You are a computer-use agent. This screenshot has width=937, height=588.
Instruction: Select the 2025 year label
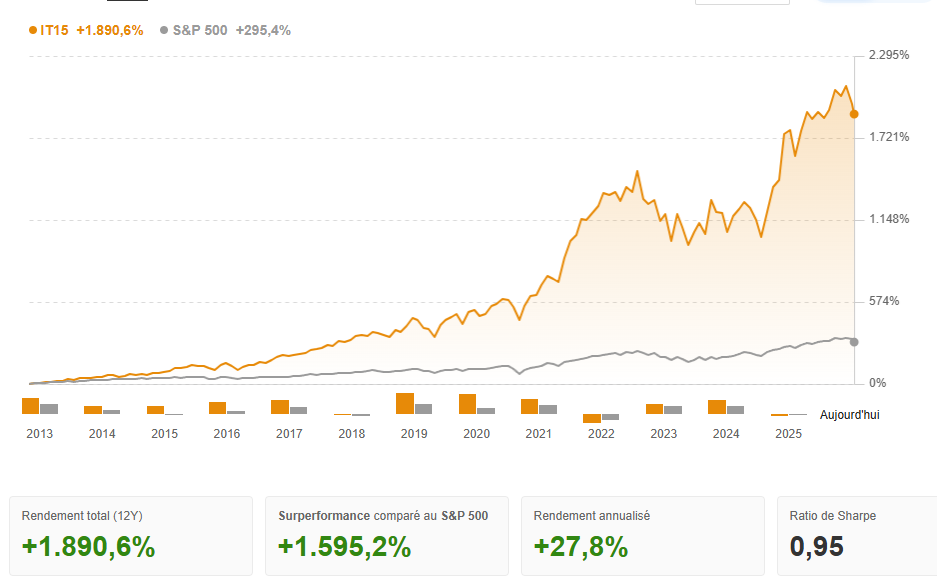tap(788, 434)
